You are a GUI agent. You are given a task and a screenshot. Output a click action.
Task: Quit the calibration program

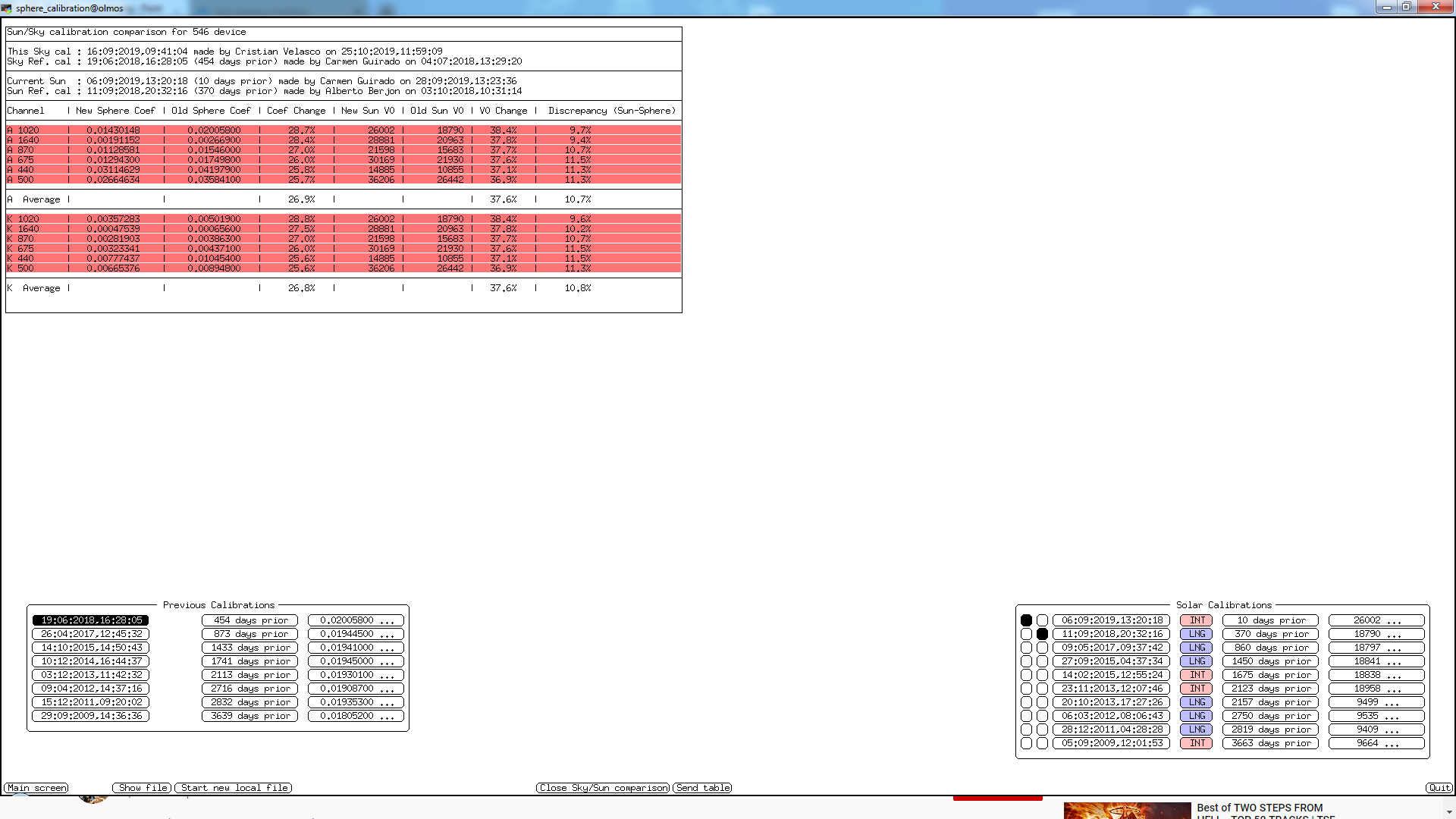click(x=1439, y=788)
